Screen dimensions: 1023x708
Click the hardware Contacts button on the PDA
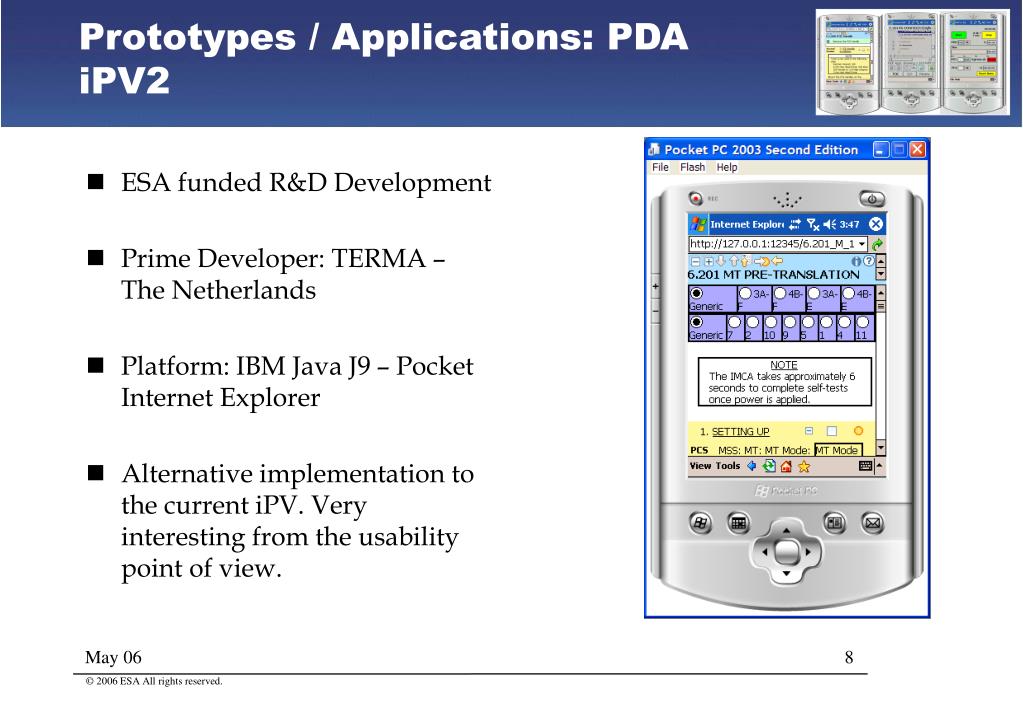point(834,523)
